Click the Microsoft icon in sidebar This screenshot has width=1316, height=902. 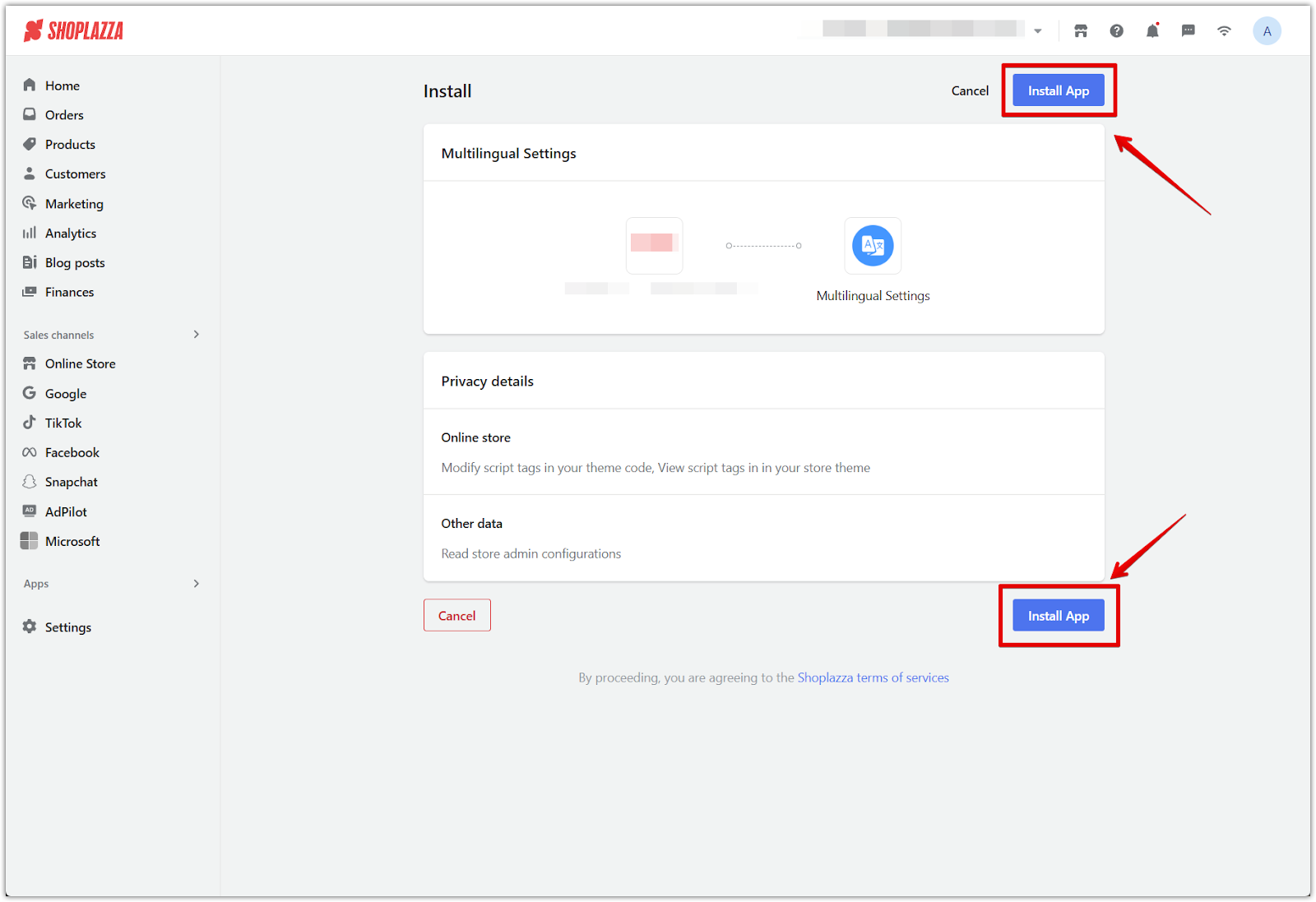pos(30,541)
